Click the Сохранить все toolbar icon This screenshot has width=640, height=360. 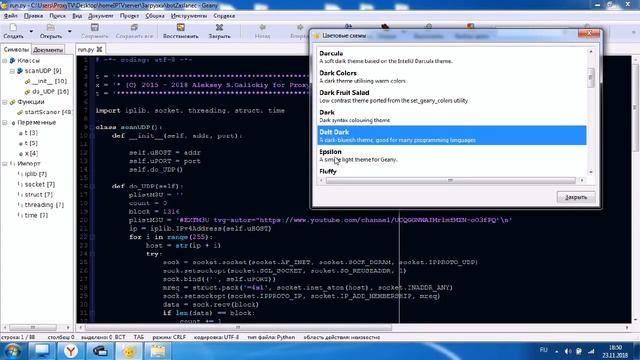point(134,31)
